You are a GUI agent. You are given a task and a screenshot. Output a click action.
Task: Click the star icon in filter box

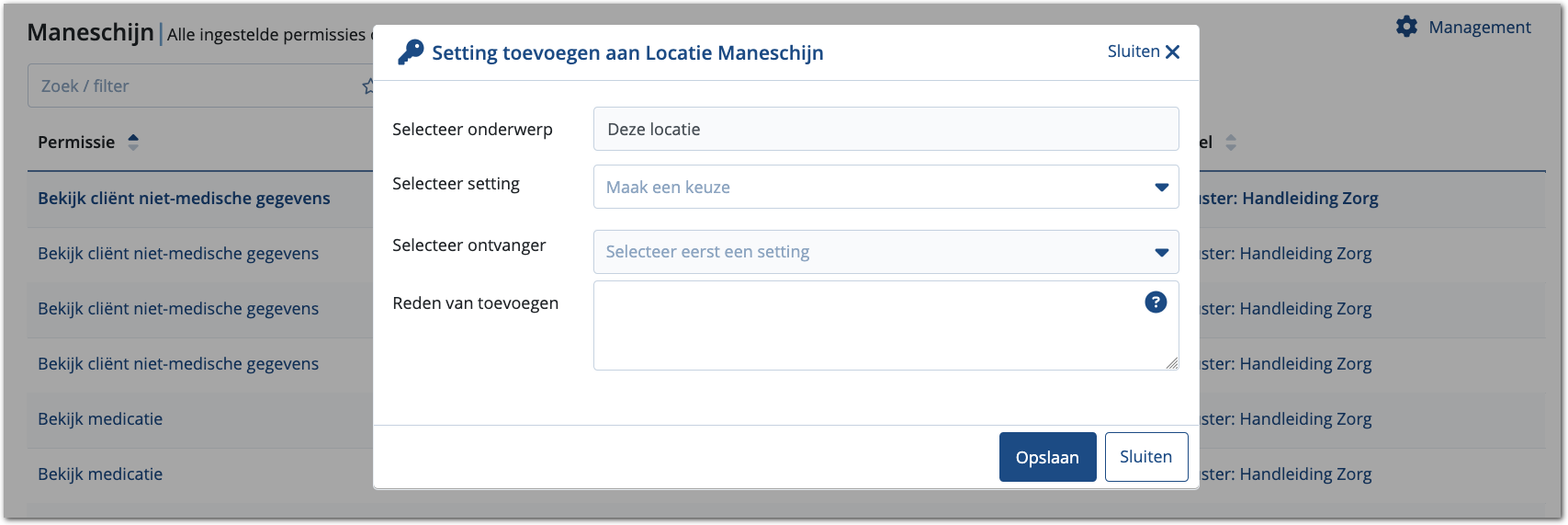(x=367, y=86)
